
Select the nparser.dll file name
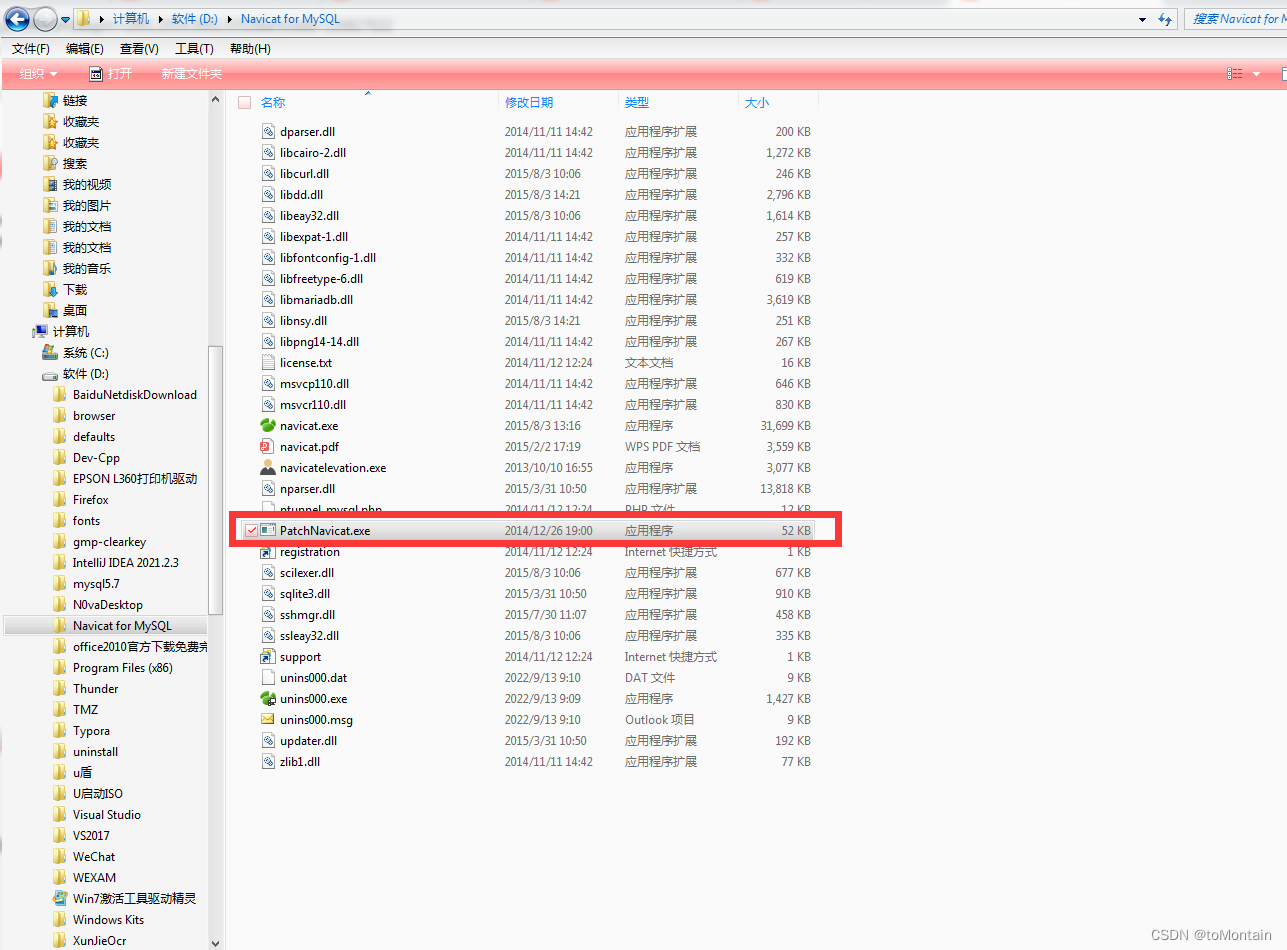[x=308, y=489]
